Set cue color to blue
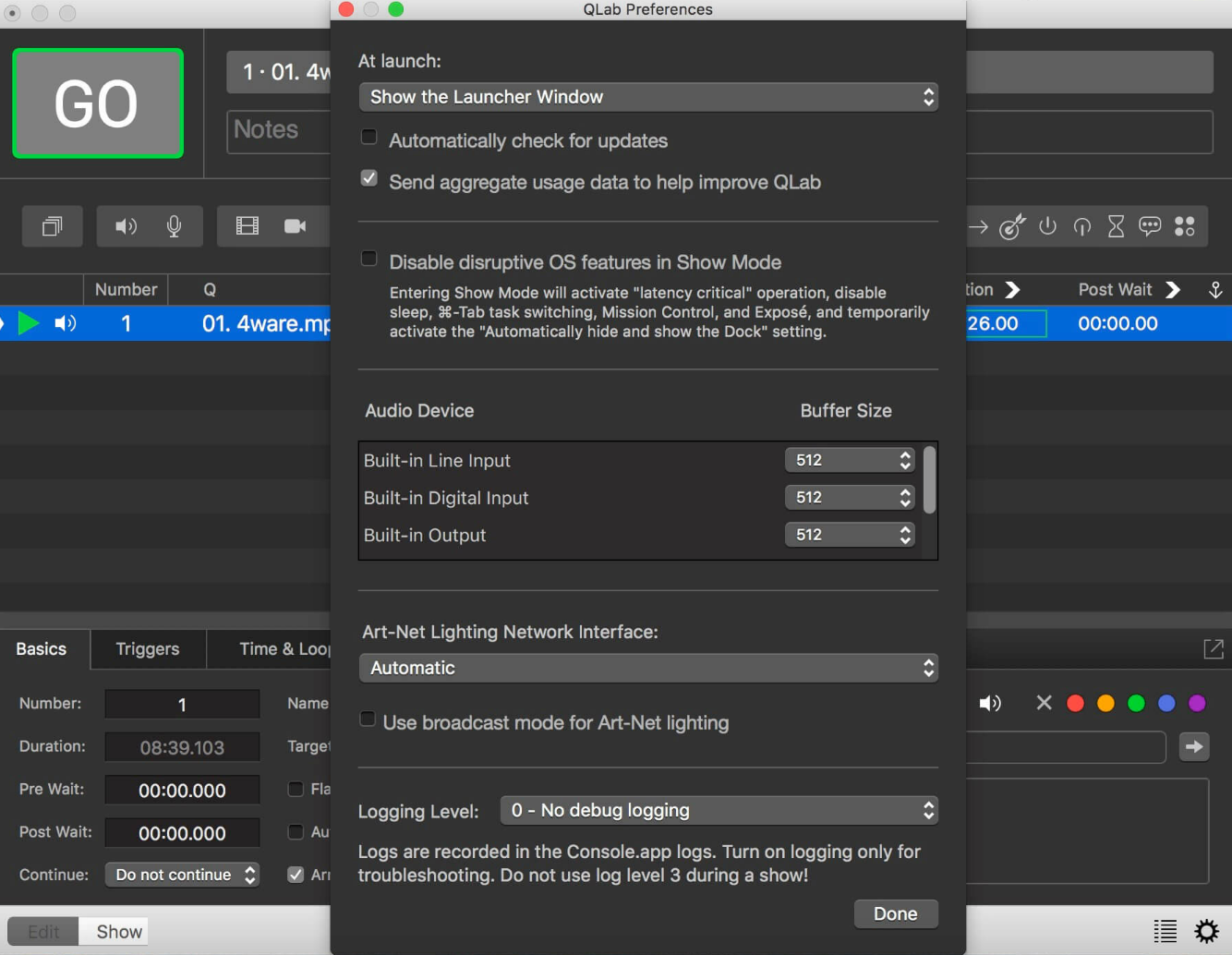This screenshot has height=955, width=1232. [x=1166, y=704]
